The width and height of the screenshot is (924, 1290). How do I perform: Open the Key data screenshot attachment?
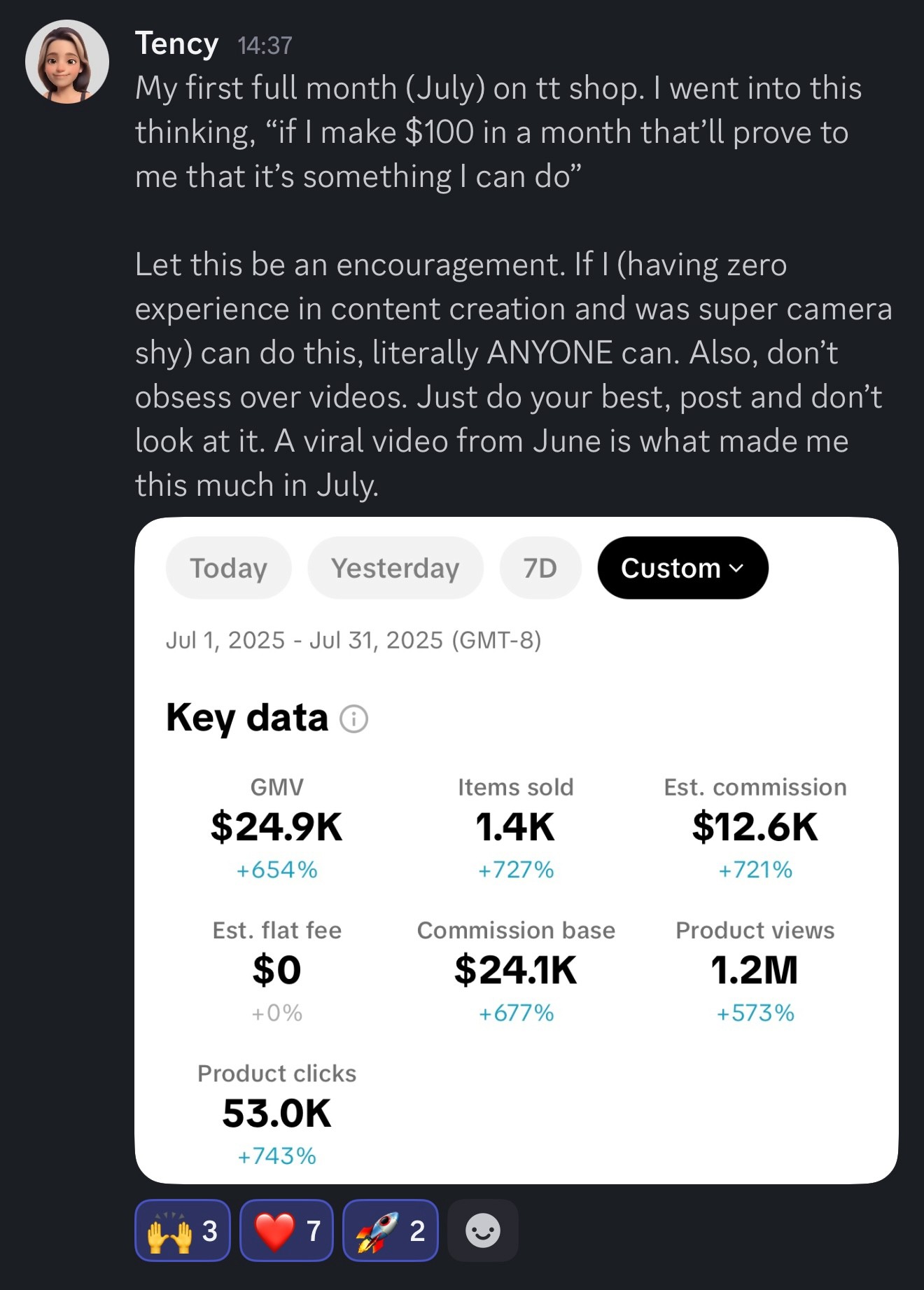[x=516, y=850]
